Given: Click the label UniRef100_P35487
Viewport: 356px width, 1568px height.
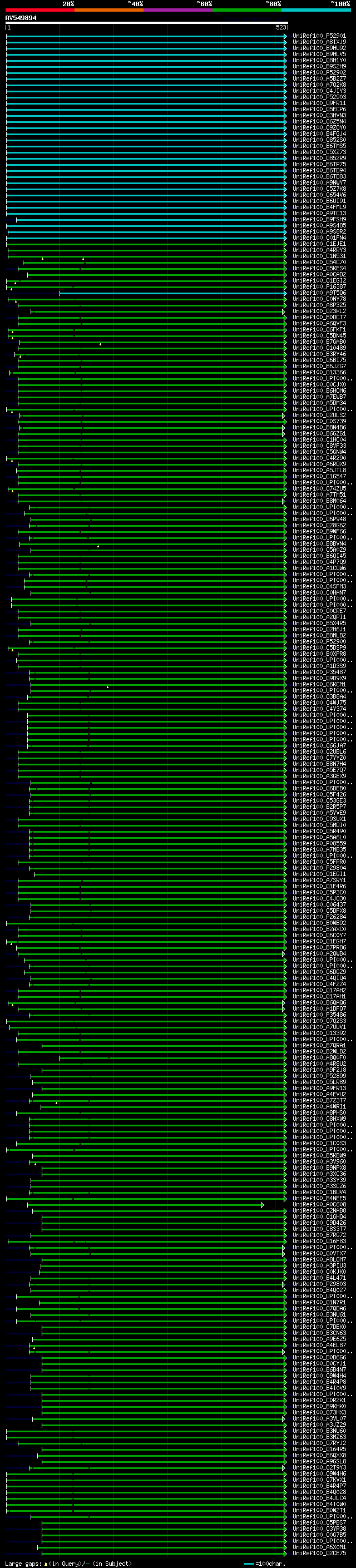Looking at the screenshot, I should [x=319, y=672].
